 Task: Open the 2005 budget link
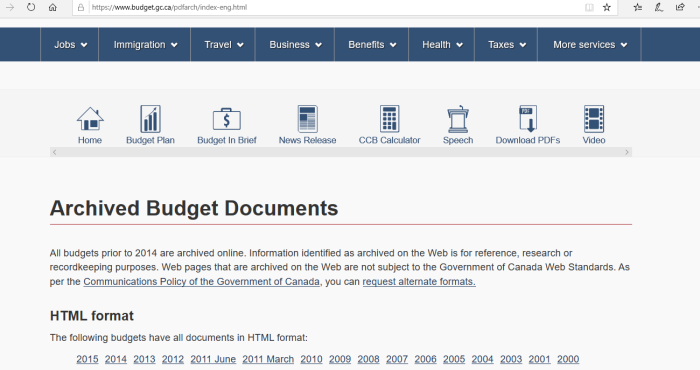(x=454, y=359)
